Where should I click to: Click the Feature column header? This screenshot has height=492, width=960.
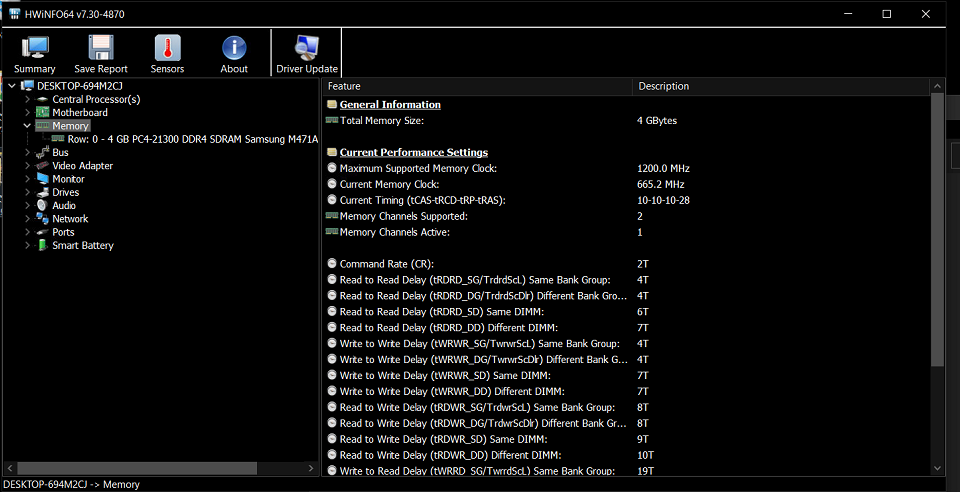pyautogui.click(x=477, y=86)
